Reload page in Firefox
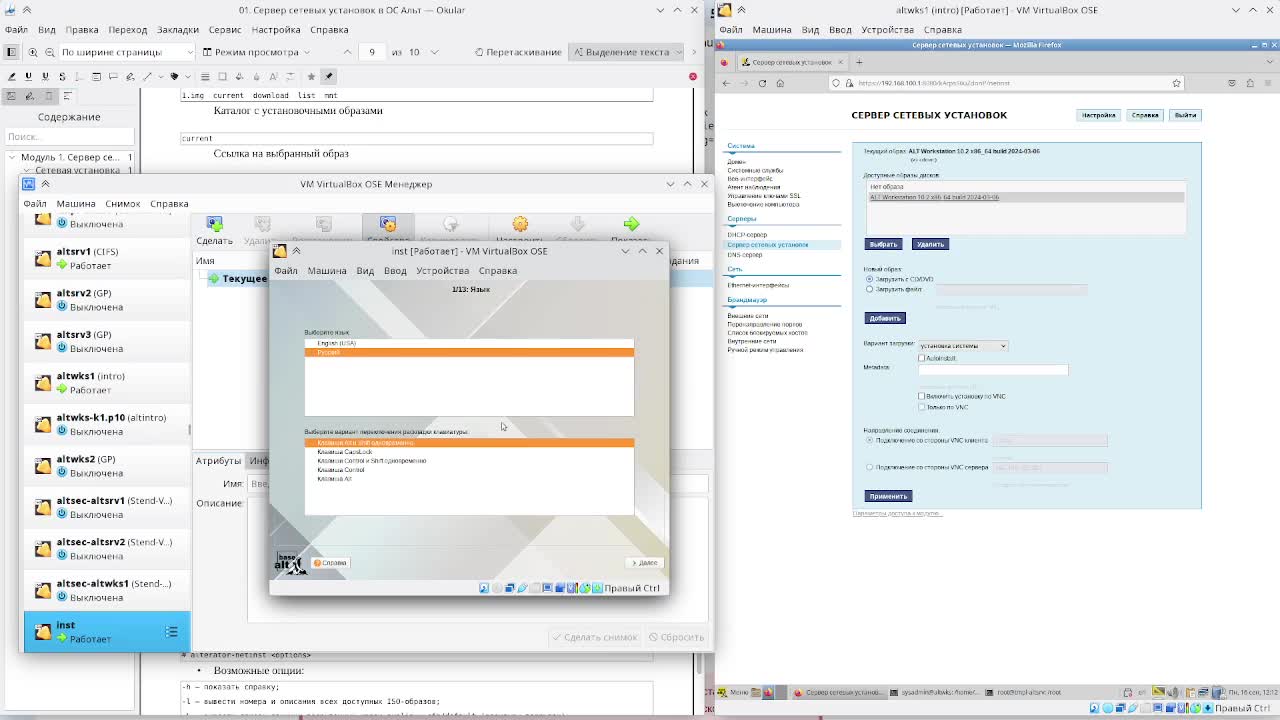Screen dimensions: 1280x720 coord(762,83)
